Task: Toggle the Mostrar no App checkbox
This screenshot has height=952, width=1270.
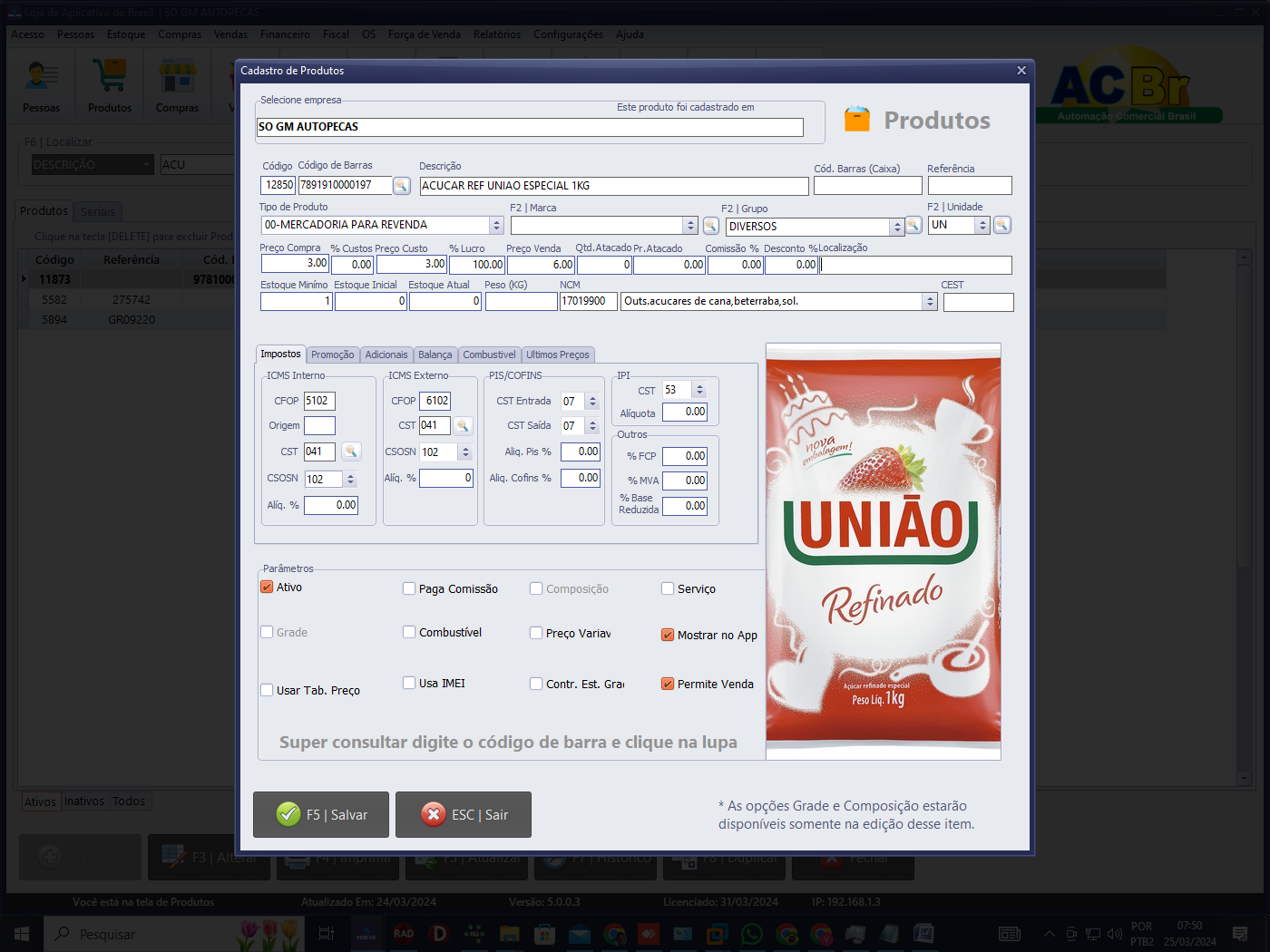Action: pyautogui.click(x=668, y=636)
